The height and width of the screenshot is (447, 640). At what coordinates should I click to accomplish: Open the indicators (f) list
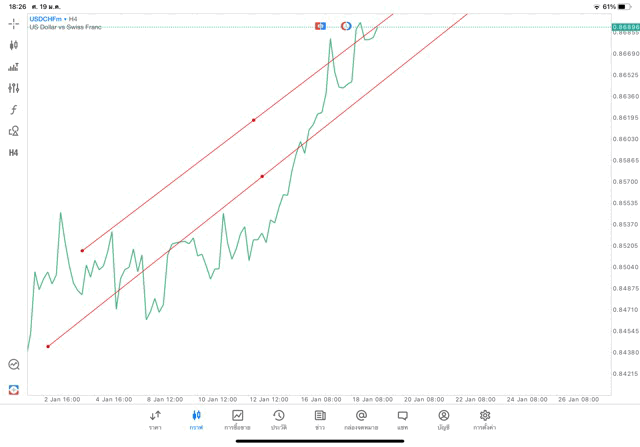(x=14, y=109)
